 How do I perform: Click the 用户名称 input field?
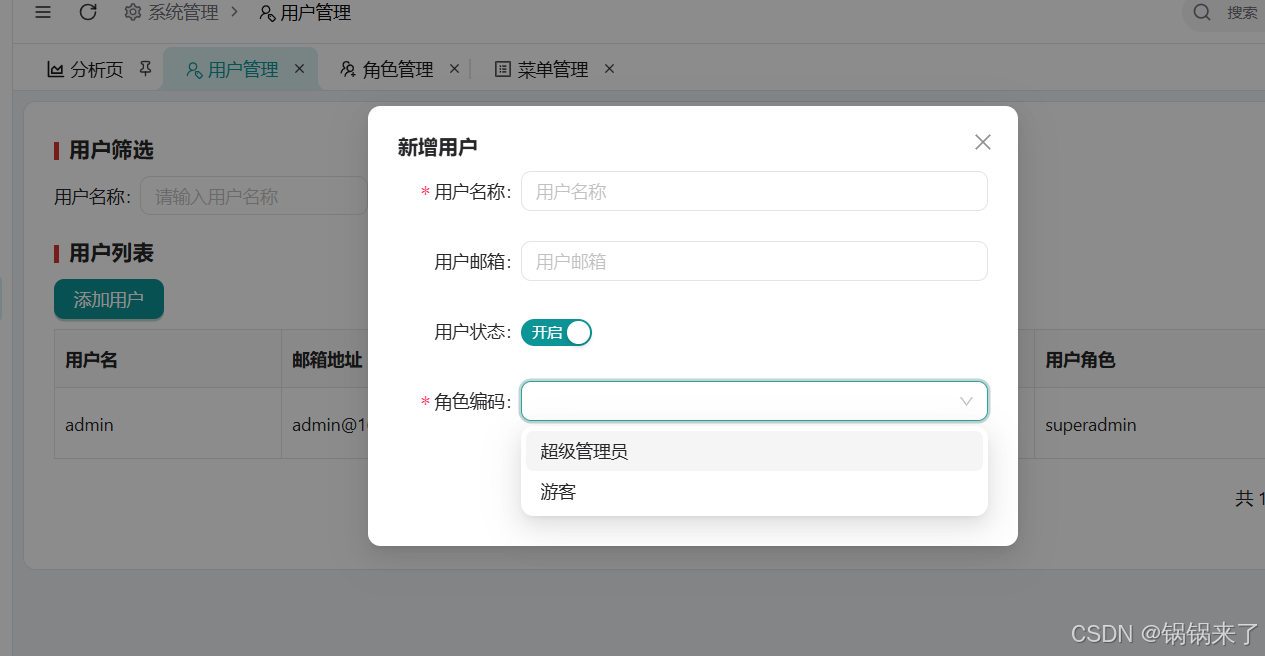pos(754,191)
